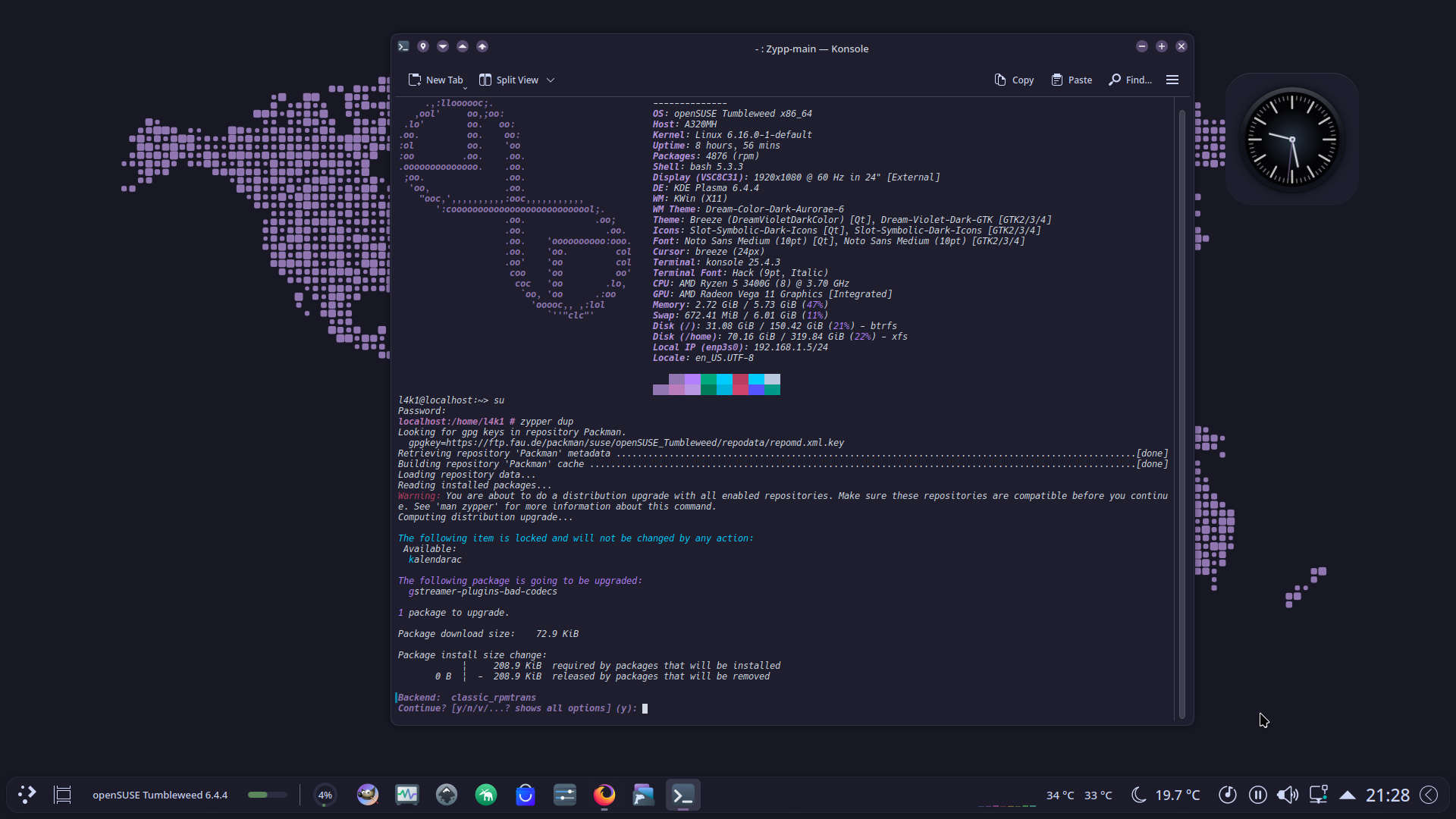
Task: Click the Split View button
Action: (x=509, y=80)
